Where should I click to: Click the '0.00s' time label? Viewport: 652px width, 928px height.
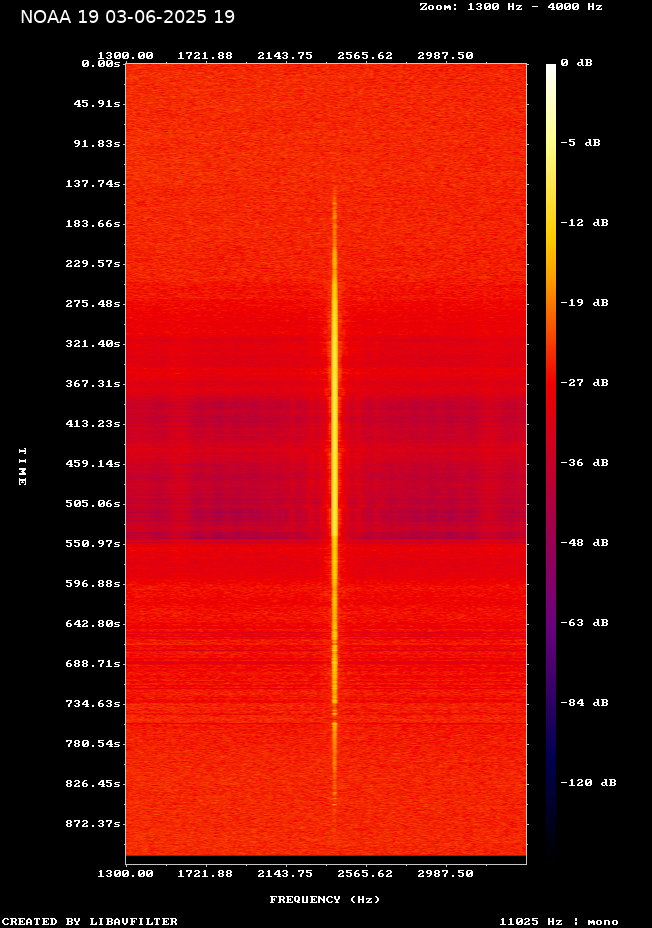click(101, 63)
